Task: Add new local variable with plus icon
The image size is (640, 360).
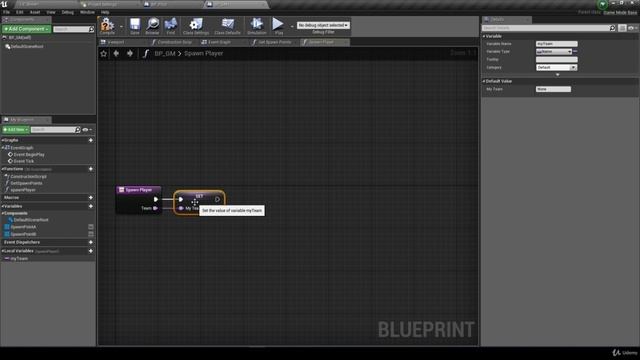Action: [91, 251]
